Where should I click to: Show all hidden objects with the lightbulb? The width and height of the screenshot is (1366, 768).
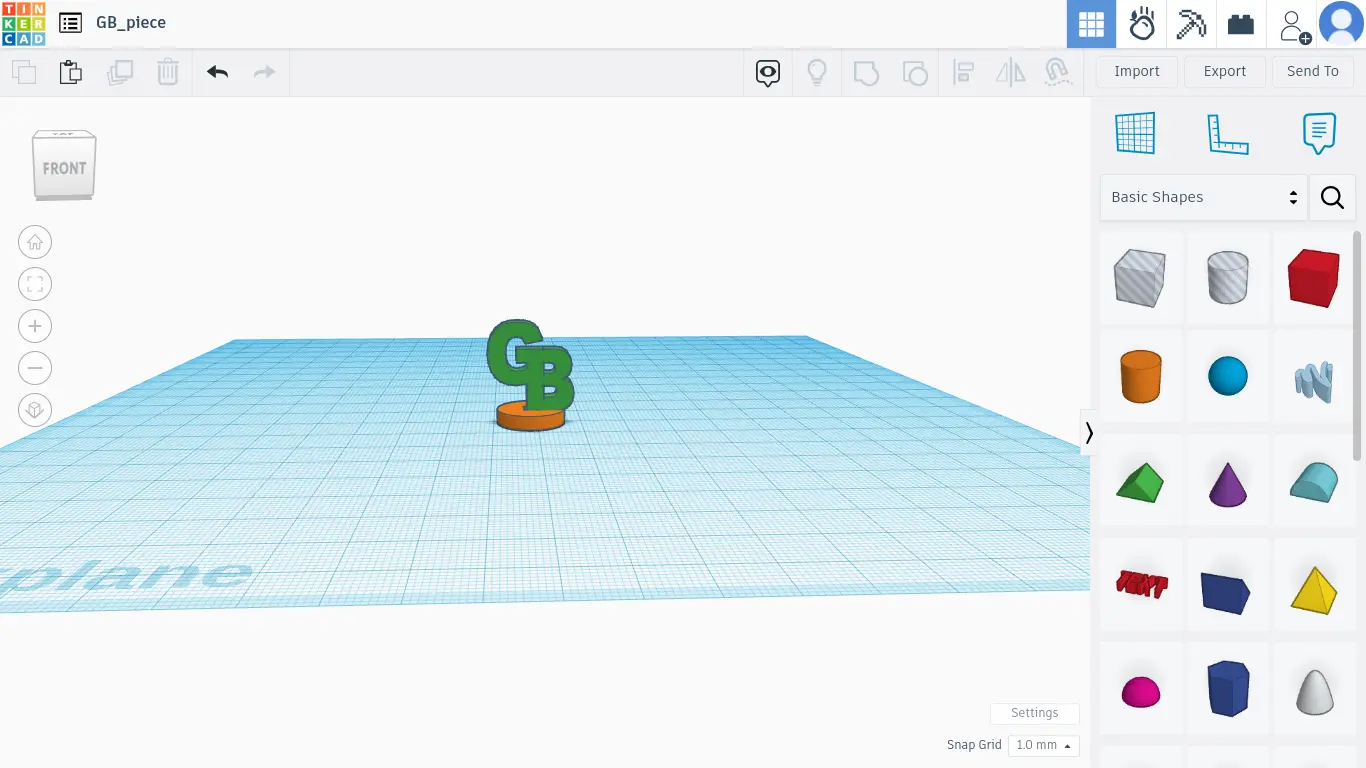pos(817,71)
